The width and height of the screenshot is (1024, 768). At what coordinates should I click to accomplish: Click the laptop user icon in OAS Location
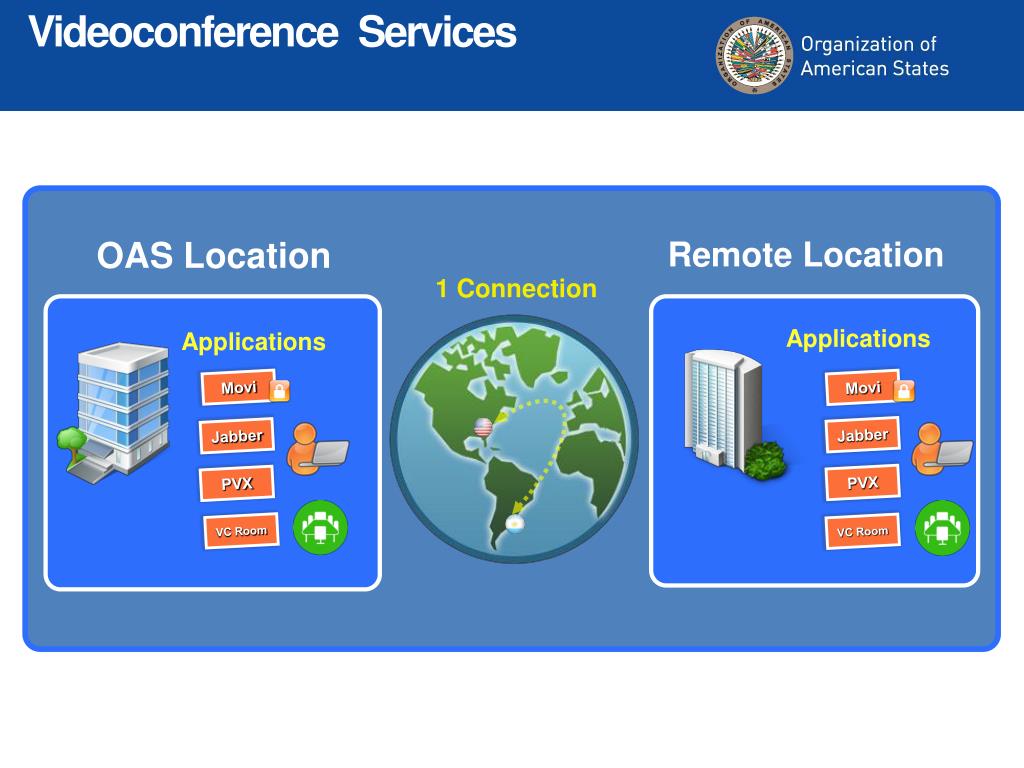317,449
